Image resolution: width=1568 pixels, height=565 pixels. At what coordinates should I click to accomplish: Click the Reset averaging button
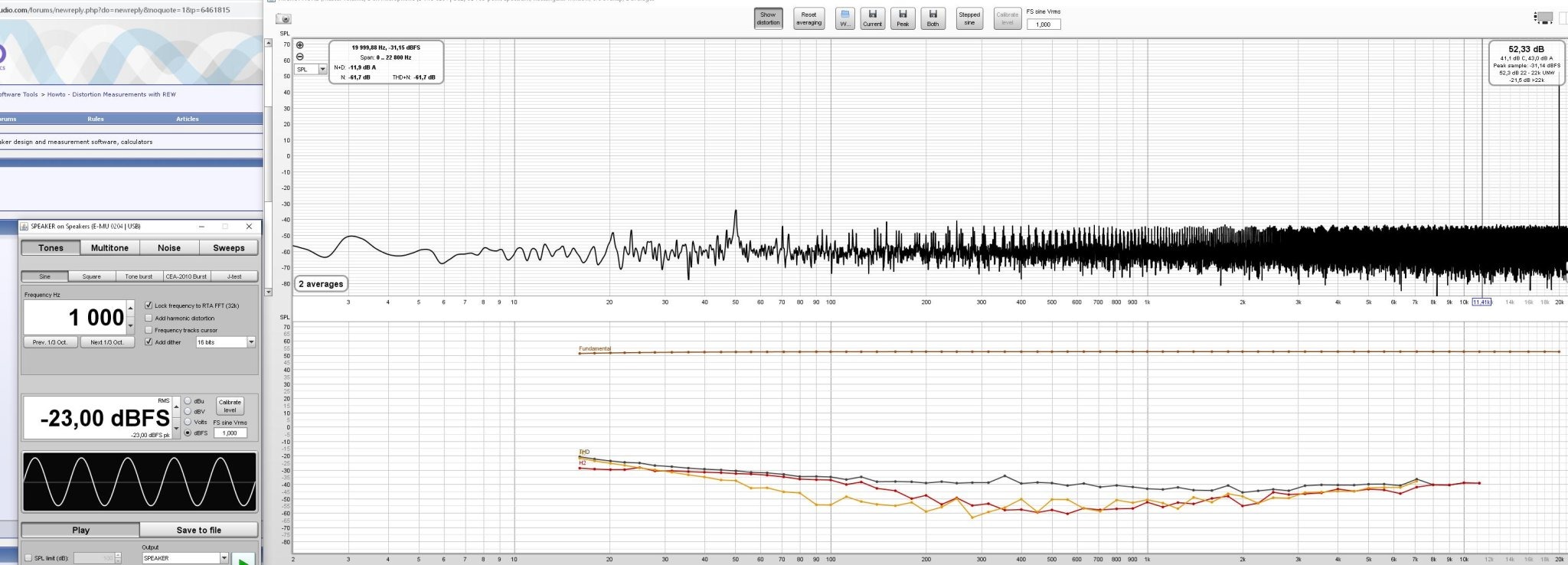(x=808, y=18)
